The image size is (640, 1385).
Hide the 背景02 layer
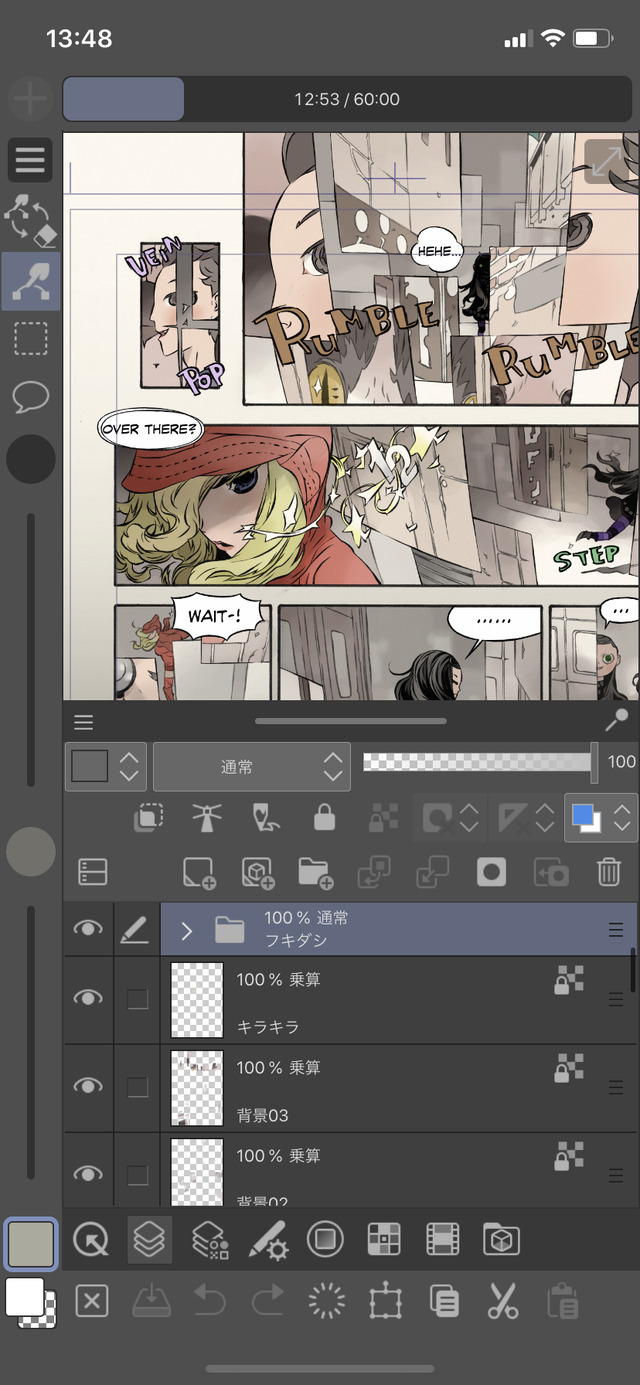tap(88, 1173)
